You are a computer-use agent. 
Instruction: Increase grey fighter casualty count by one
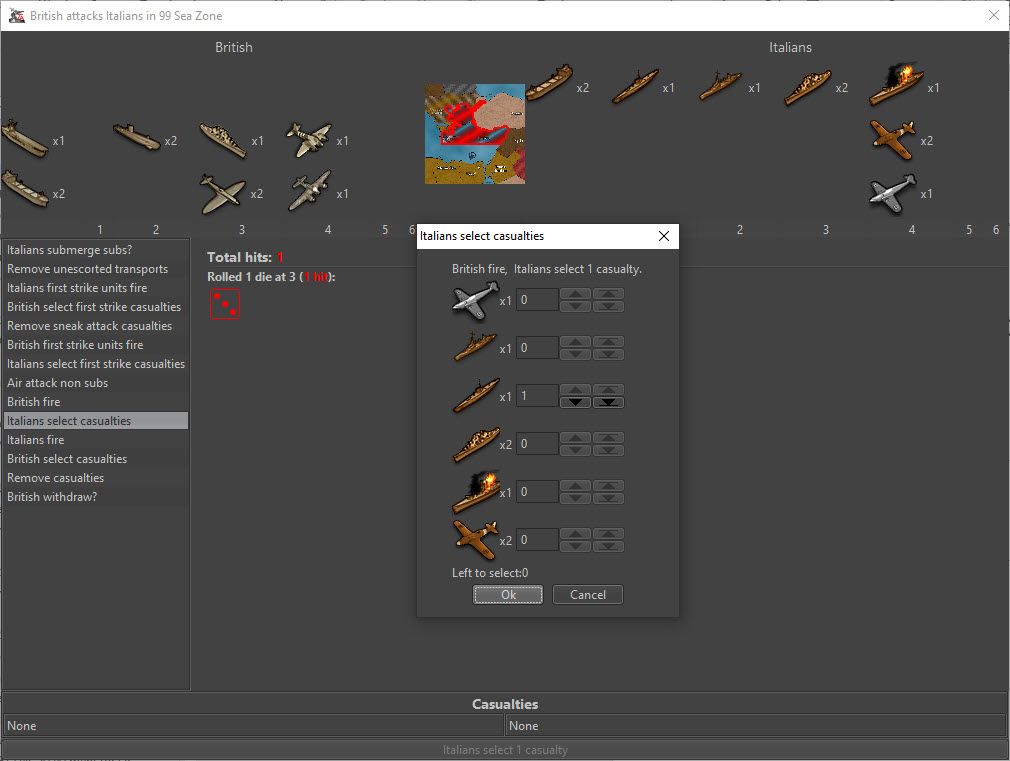(575, 294)
